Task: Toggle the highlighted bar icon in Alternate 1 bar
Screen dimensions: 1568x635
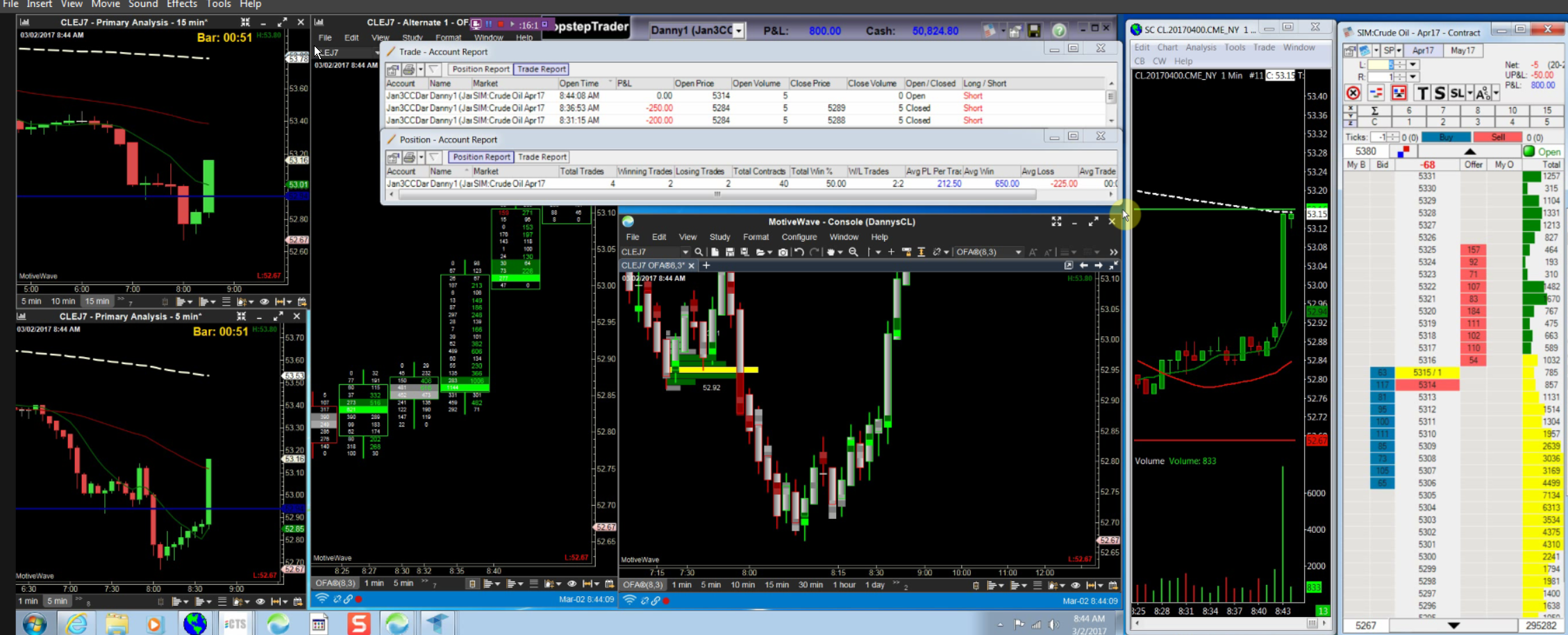Action: pyautogui.click(x=472, y=584)
